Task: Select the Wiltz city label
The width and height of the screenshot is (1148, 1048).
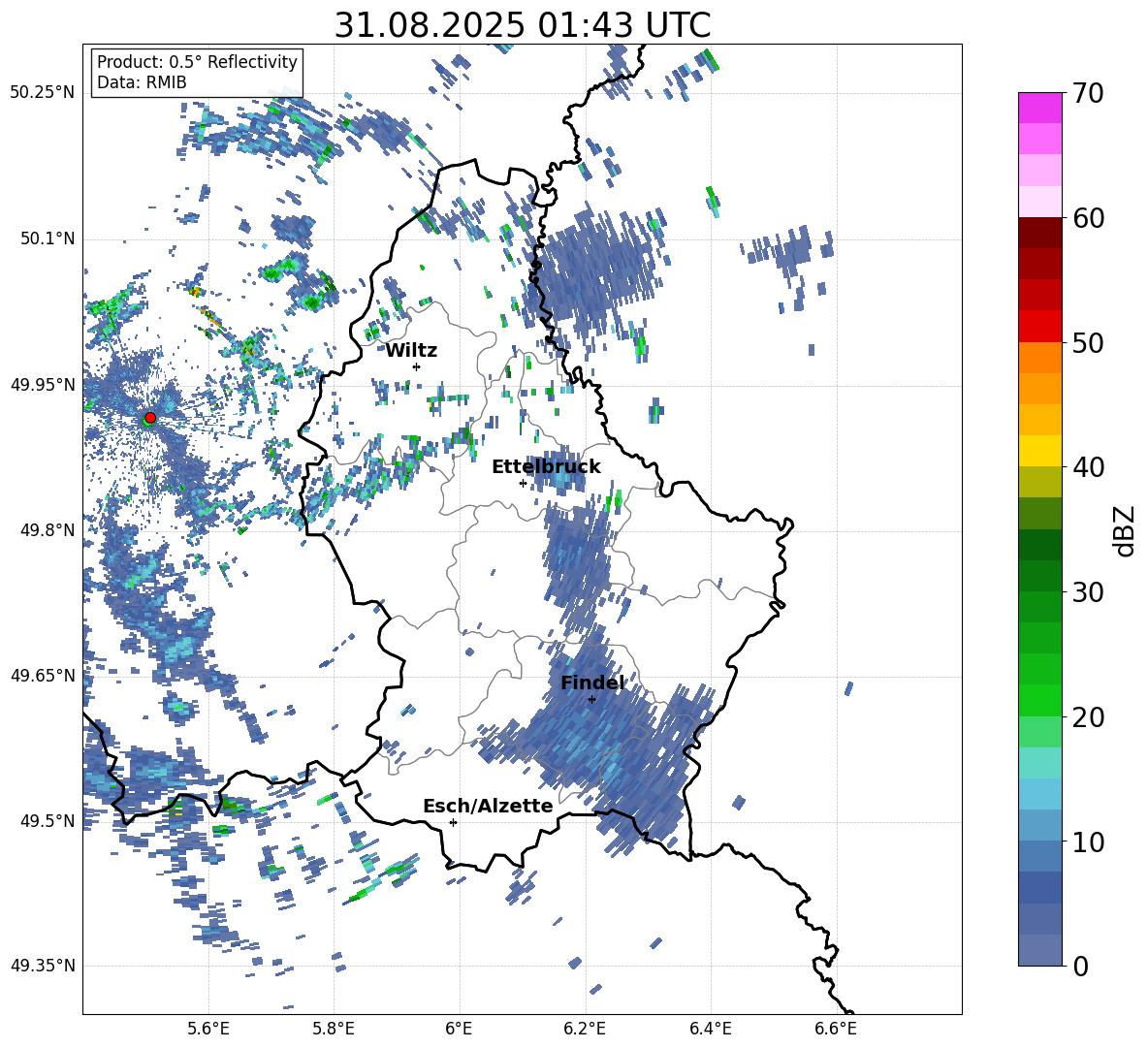Action: pos(411,351)
